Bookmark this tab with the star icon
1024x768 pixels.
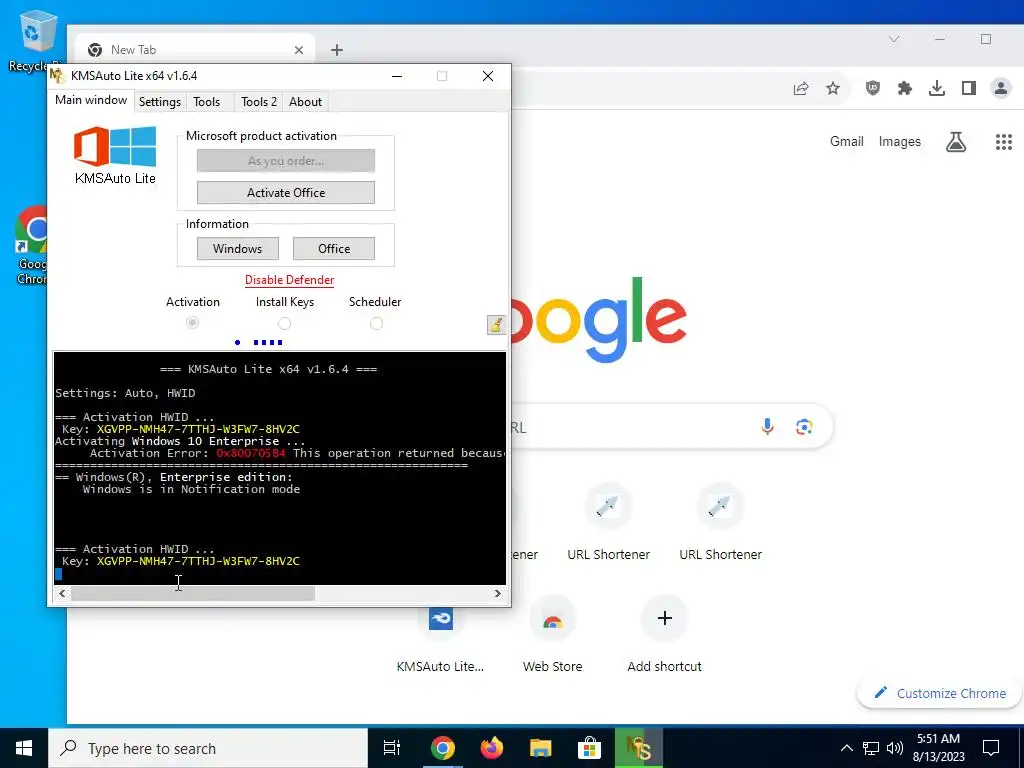(833, 88)
